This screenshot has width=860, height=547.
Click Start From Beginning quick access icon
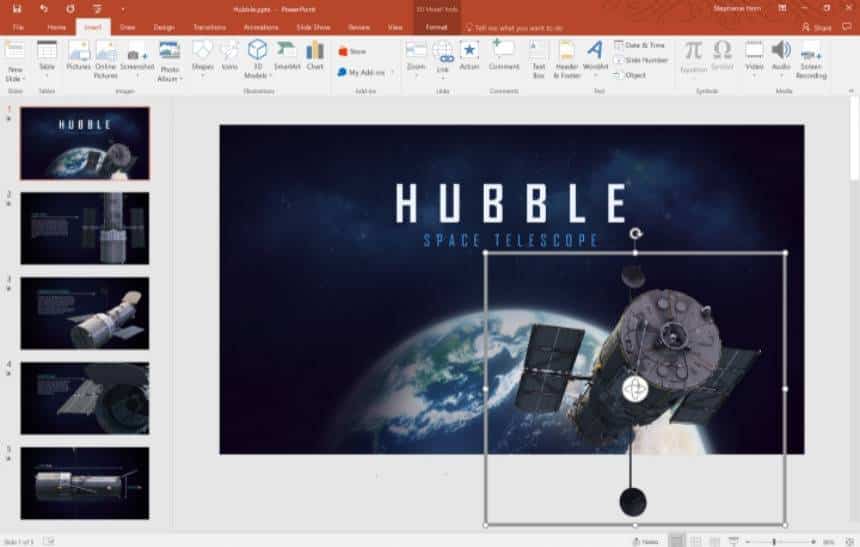(97, 9)
